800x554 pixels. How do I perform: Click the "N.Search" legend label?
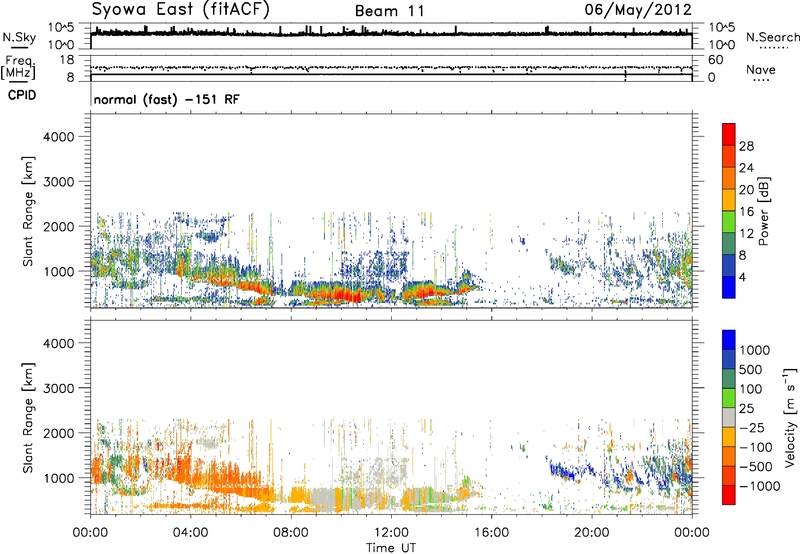772,37
